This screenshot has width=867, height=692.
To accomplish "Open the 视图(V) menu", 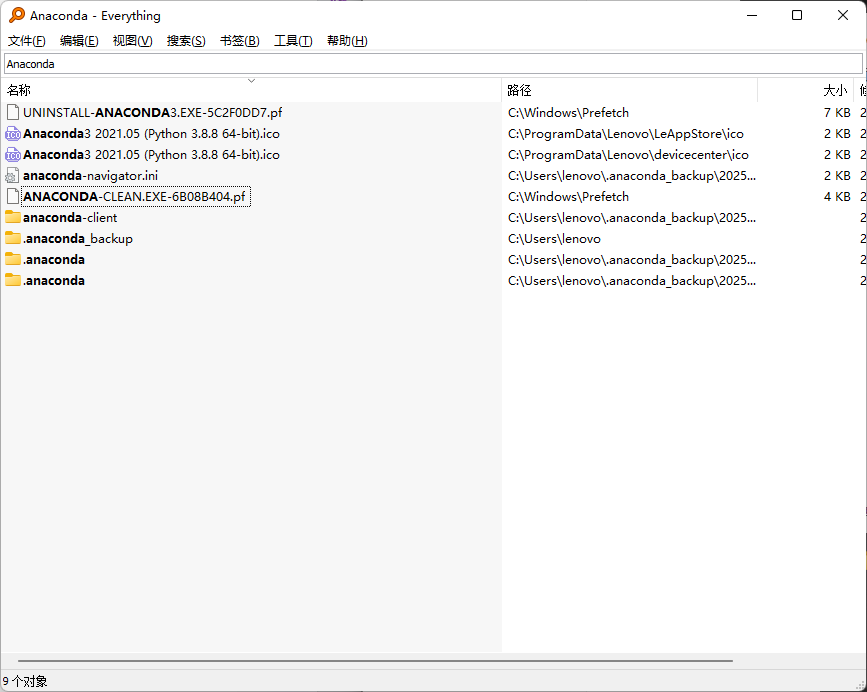I will (x=132, y=41).
